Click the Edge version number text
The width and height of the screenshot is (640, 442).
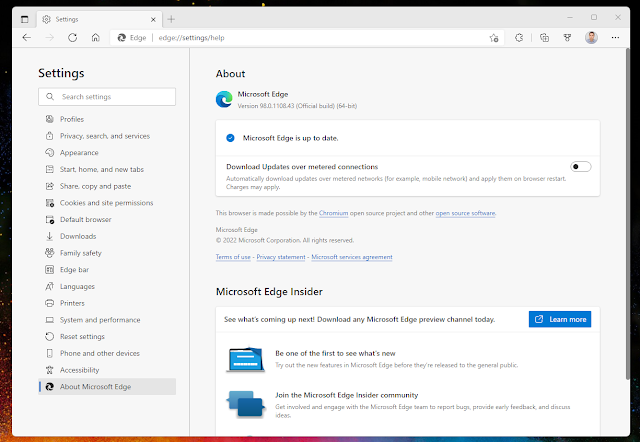pos(297,106)
